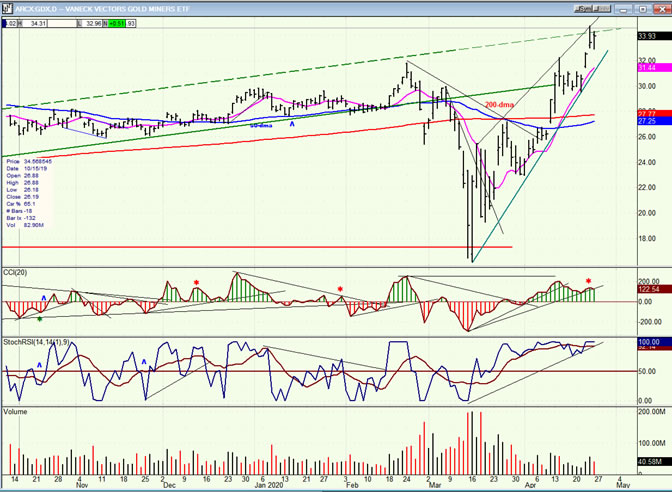Click the StochRSI(14,14(1),9) indicator label
Screen dimensions: 672x492
click(36, 342)
